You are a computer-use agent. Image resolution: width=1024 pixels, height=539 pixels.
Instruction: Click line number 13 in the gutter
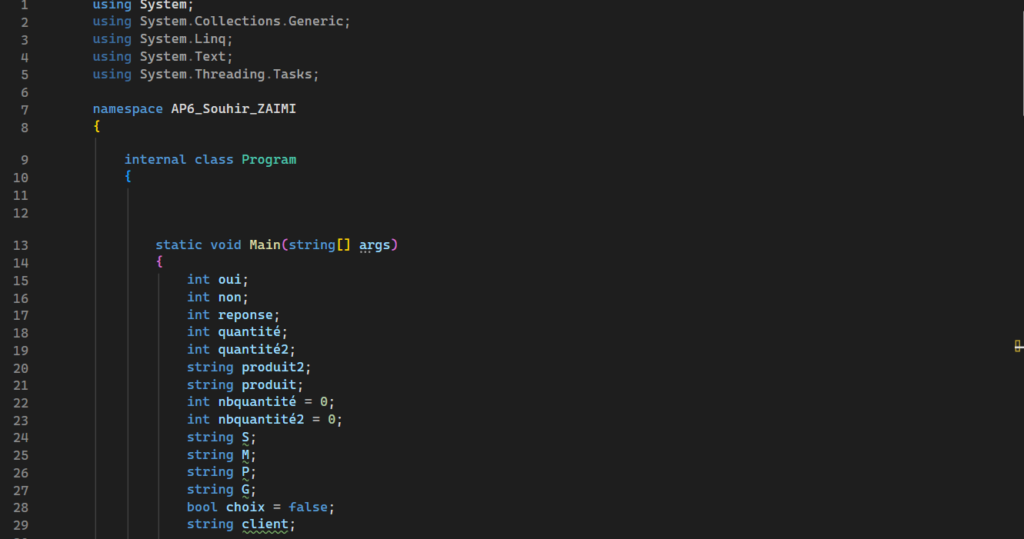[x=22, y=245]
